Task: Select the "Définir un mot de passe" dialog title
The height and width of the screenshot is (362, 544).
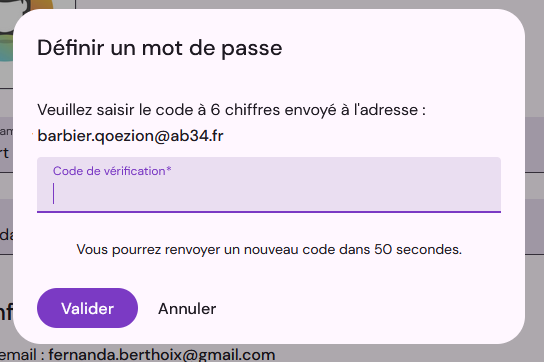Action: [x=160, y=48]
